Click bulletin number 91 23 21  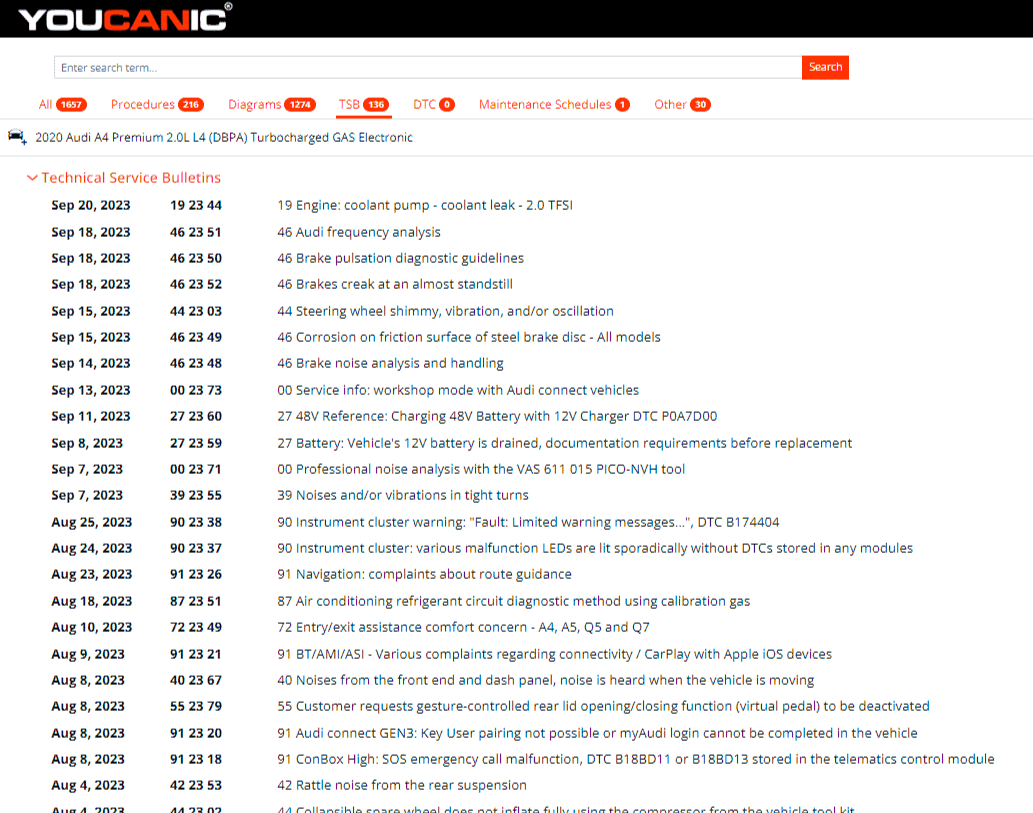196,654
